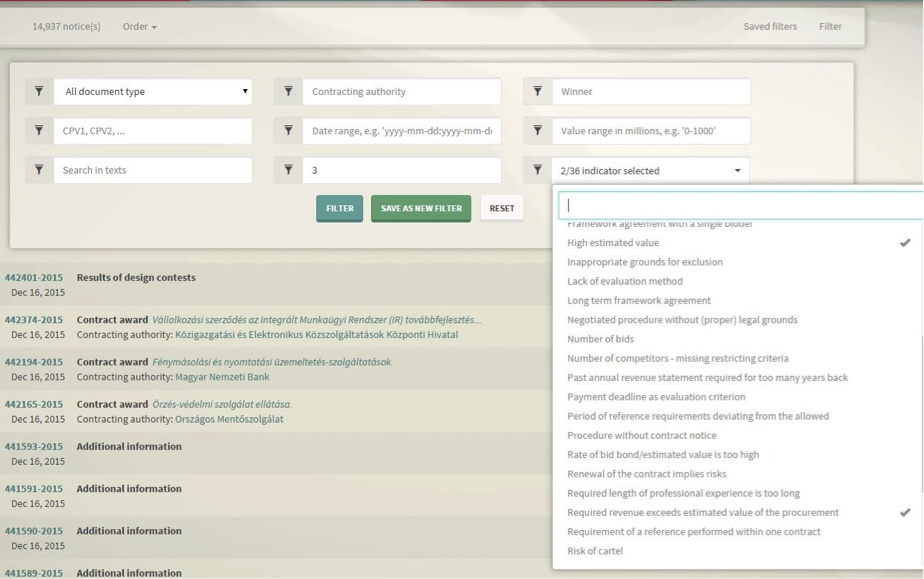924x579 pixels.
Task: Open Őrzés-védelmi szolgálat ellátása title
Action: tap(222, 404)
